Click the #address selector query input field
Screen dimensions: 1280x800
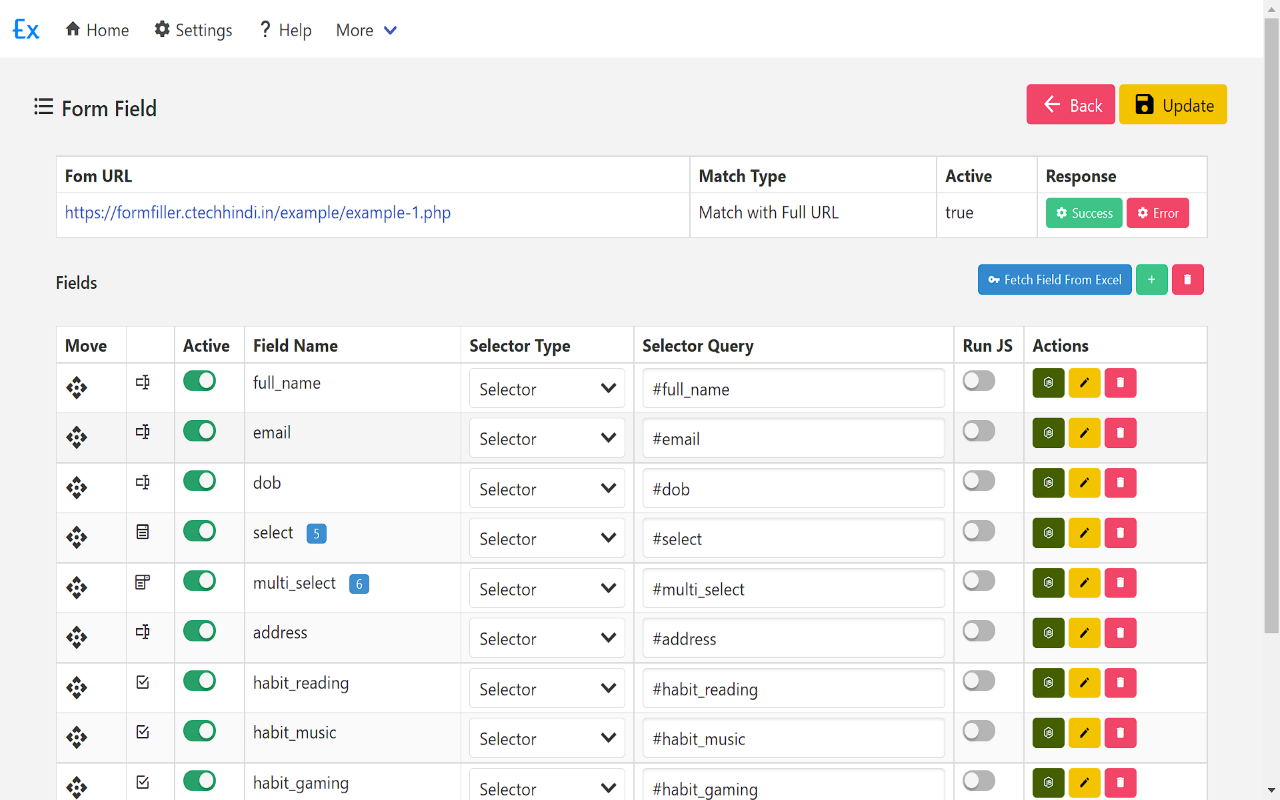(793, 639)
